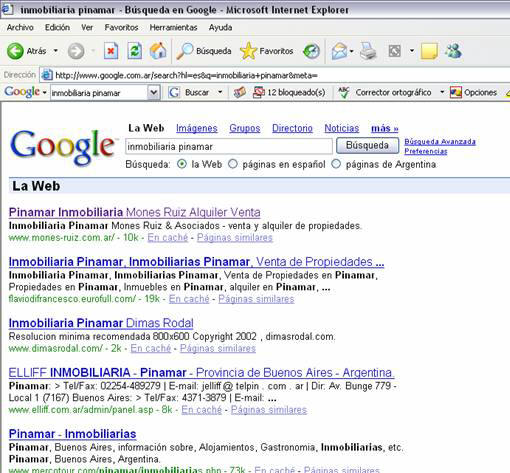Stop page loading with red X icon
The height and width of the screenshot is (473, 510).
click(x=111, y=51)
